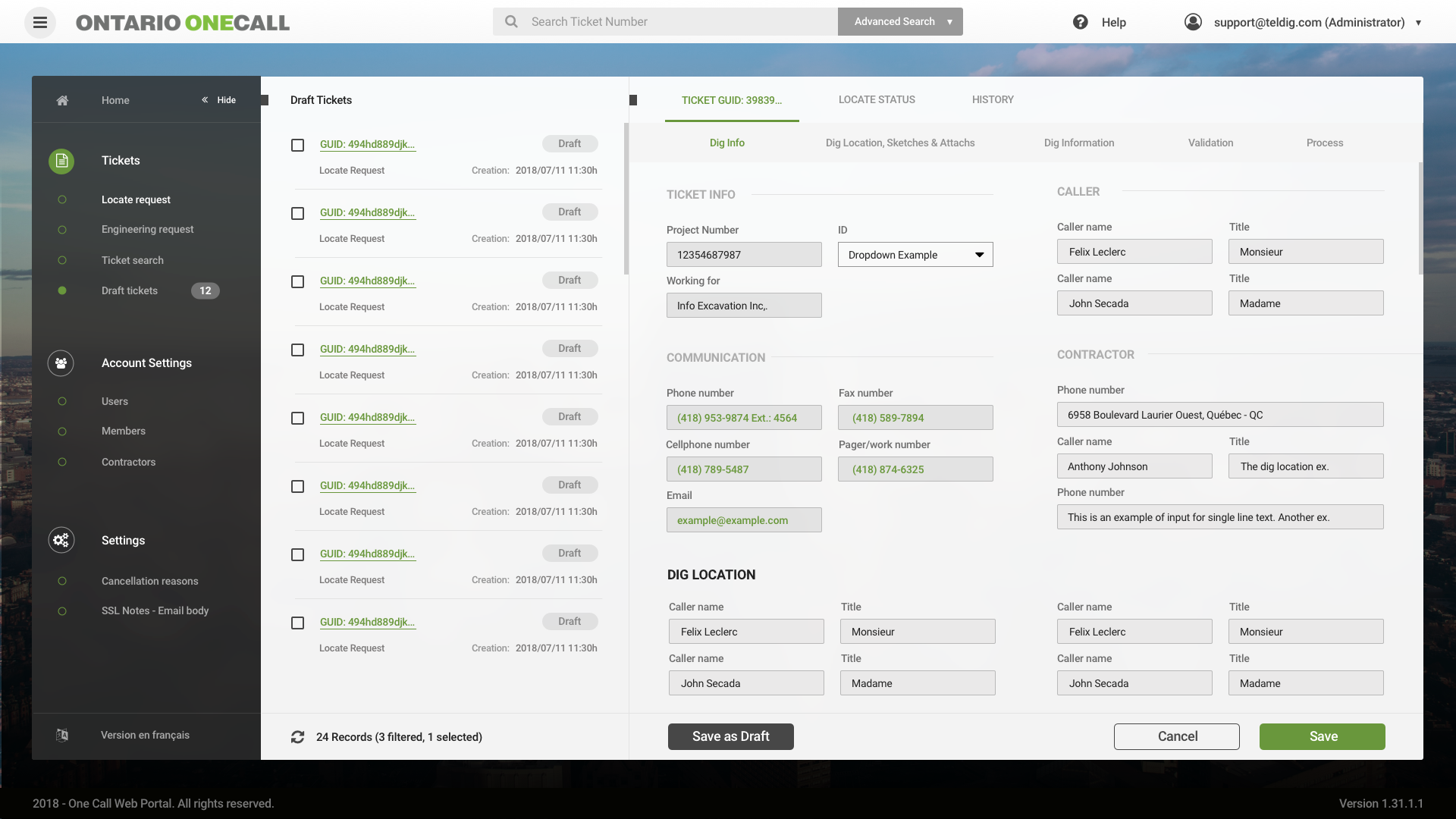Image resolution: width=1456 pixels, height=819 pixels.
Task: Click the Settings gears icon
Action: pos(61,540)
